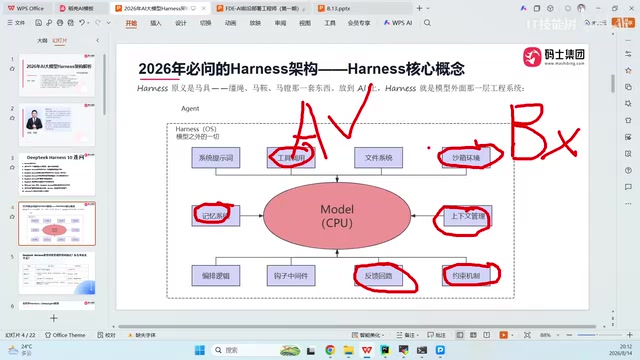The height and width of the screenshot is (360, 640).
Task: Switch to the FDE-AI document tab
Action: coord(261,8)
